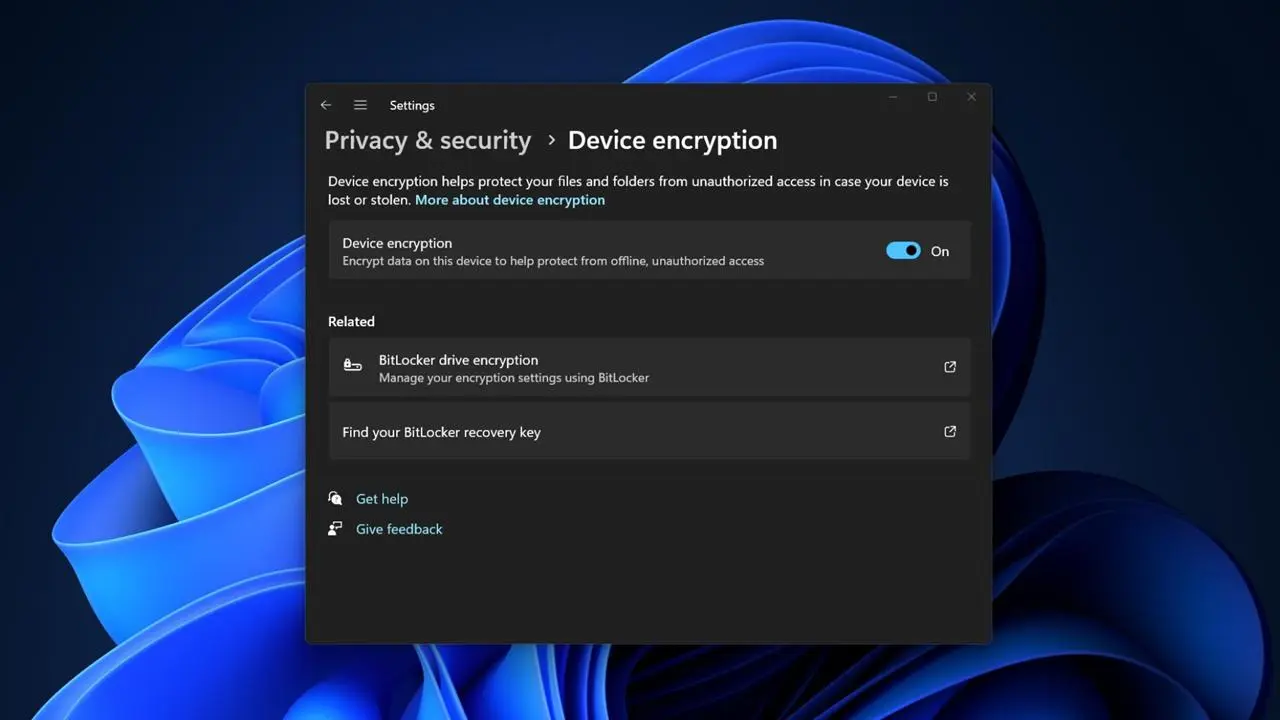Click the Related section heading
This screenshot has height=720, width=1280.
(x=351, y=322)
